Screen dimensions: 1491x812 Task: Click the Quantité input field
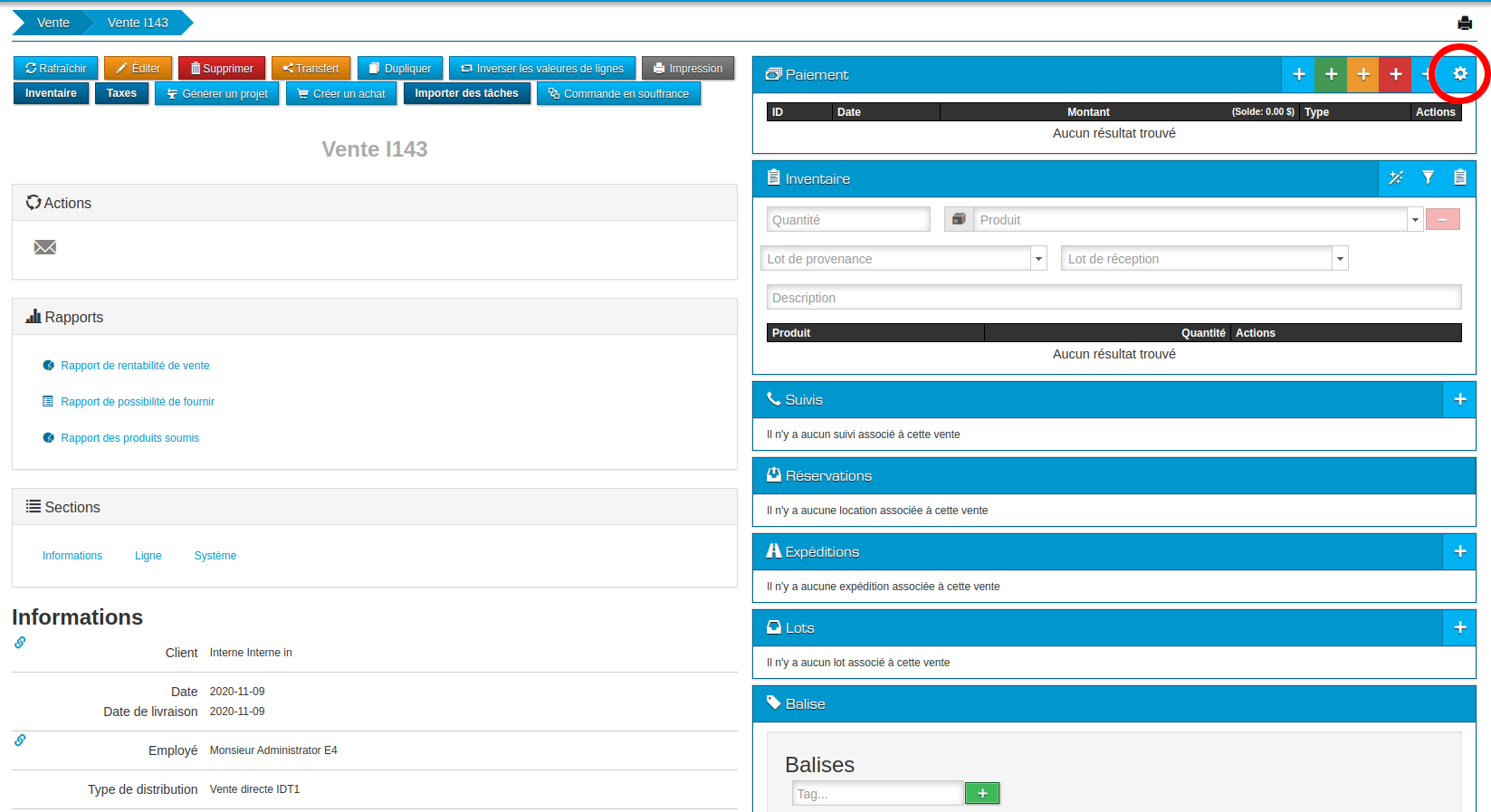pyautogui.click(x=848, y=220)
